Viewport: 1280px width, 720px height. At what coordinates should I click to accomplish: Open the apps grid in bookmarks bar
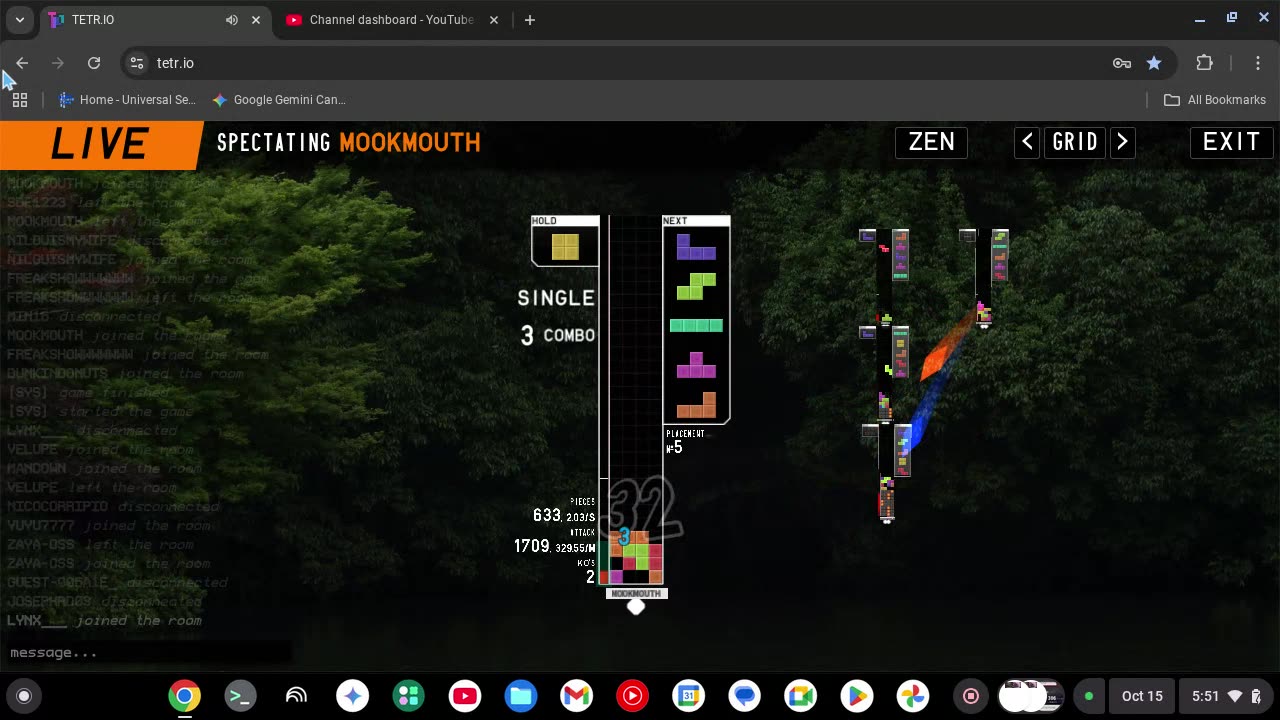(x=20, y=100)
